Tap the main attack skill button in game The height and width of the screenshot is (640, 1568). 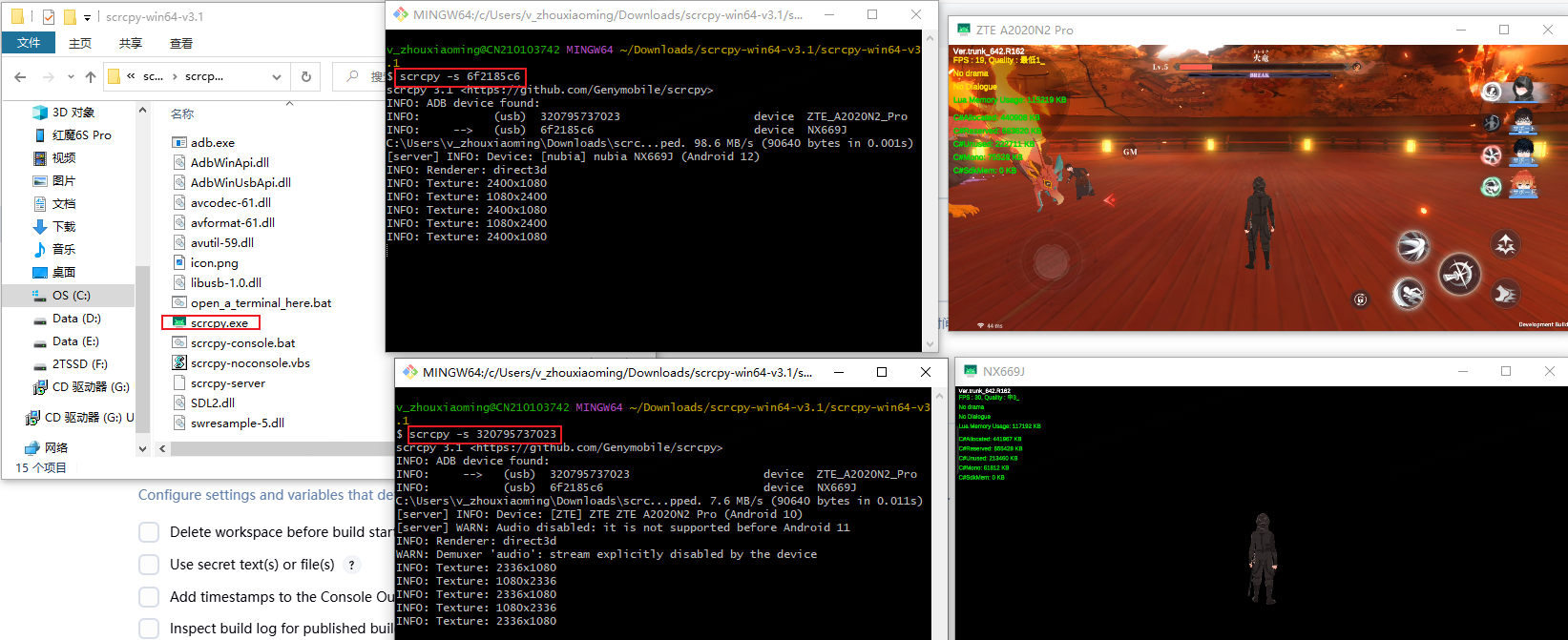(x=1459, y=275)
